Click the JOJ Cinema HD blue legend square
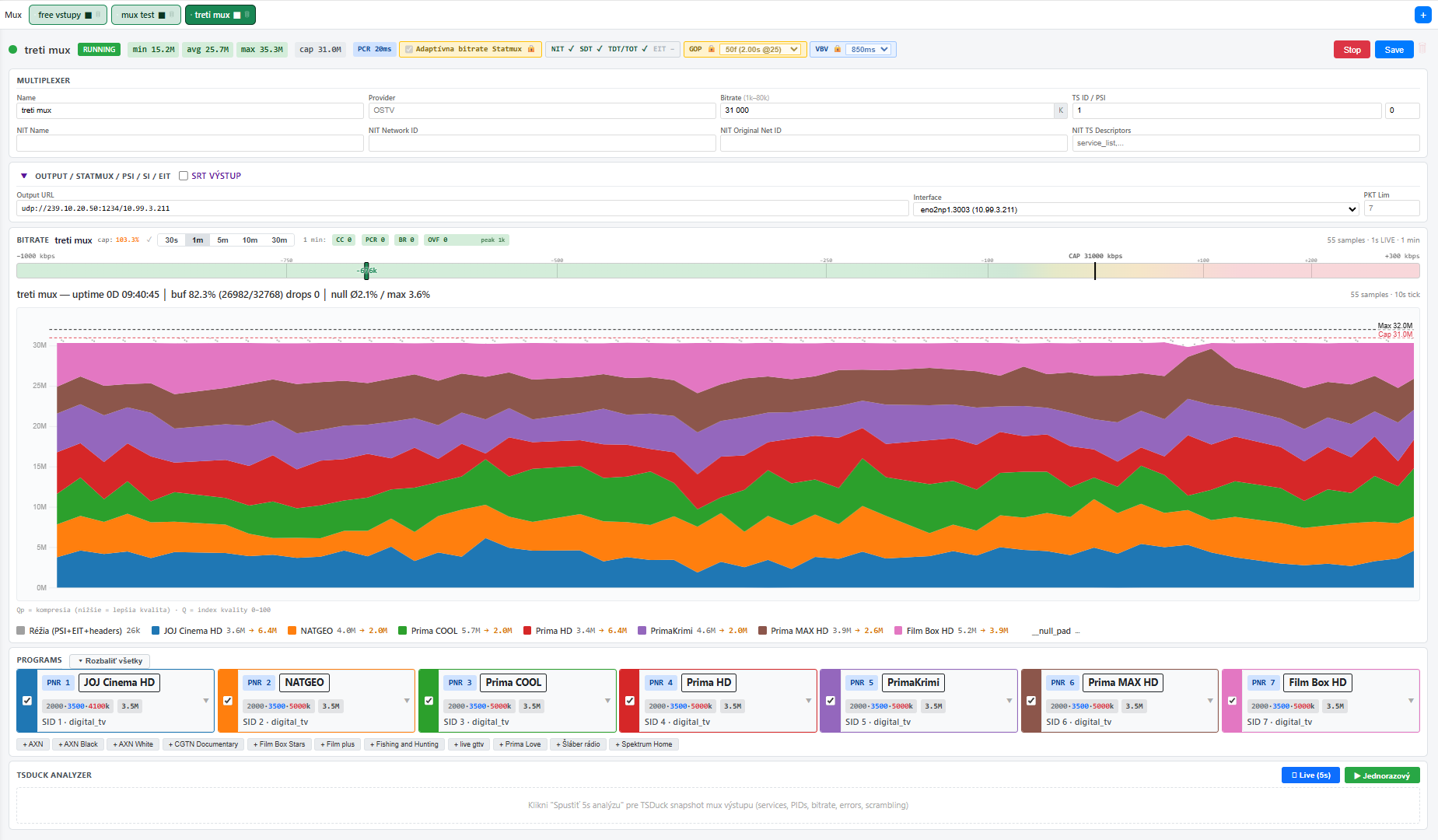Screen dimensions: 1438x840 click(156, 631)
